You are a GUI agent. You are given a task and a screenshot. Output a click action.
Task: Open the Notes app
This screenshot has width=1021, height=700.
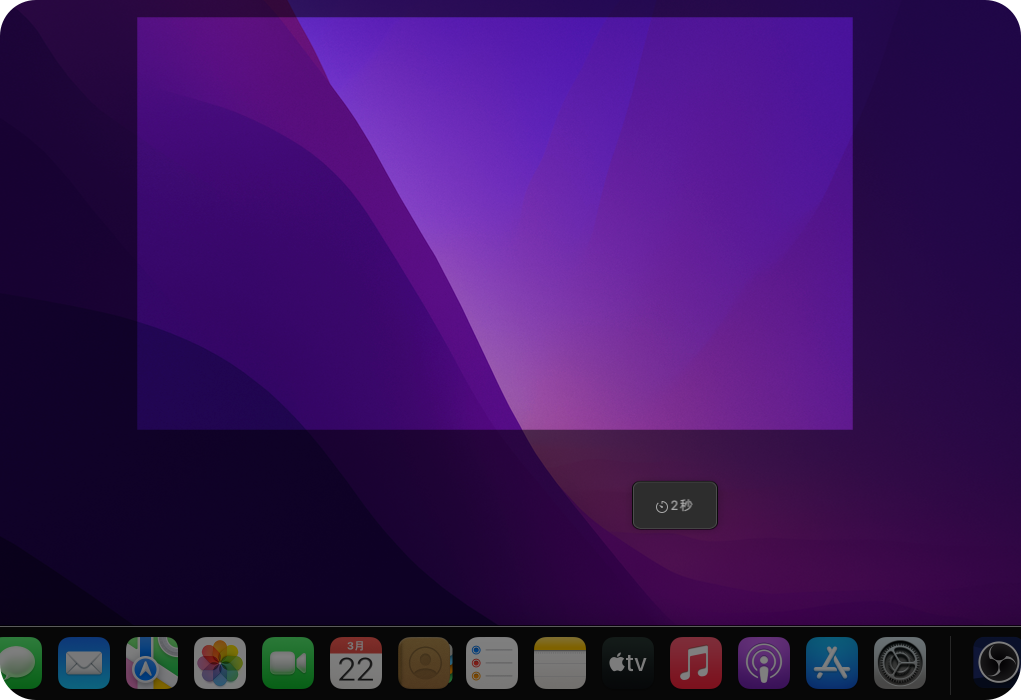(x=560, y=663)
